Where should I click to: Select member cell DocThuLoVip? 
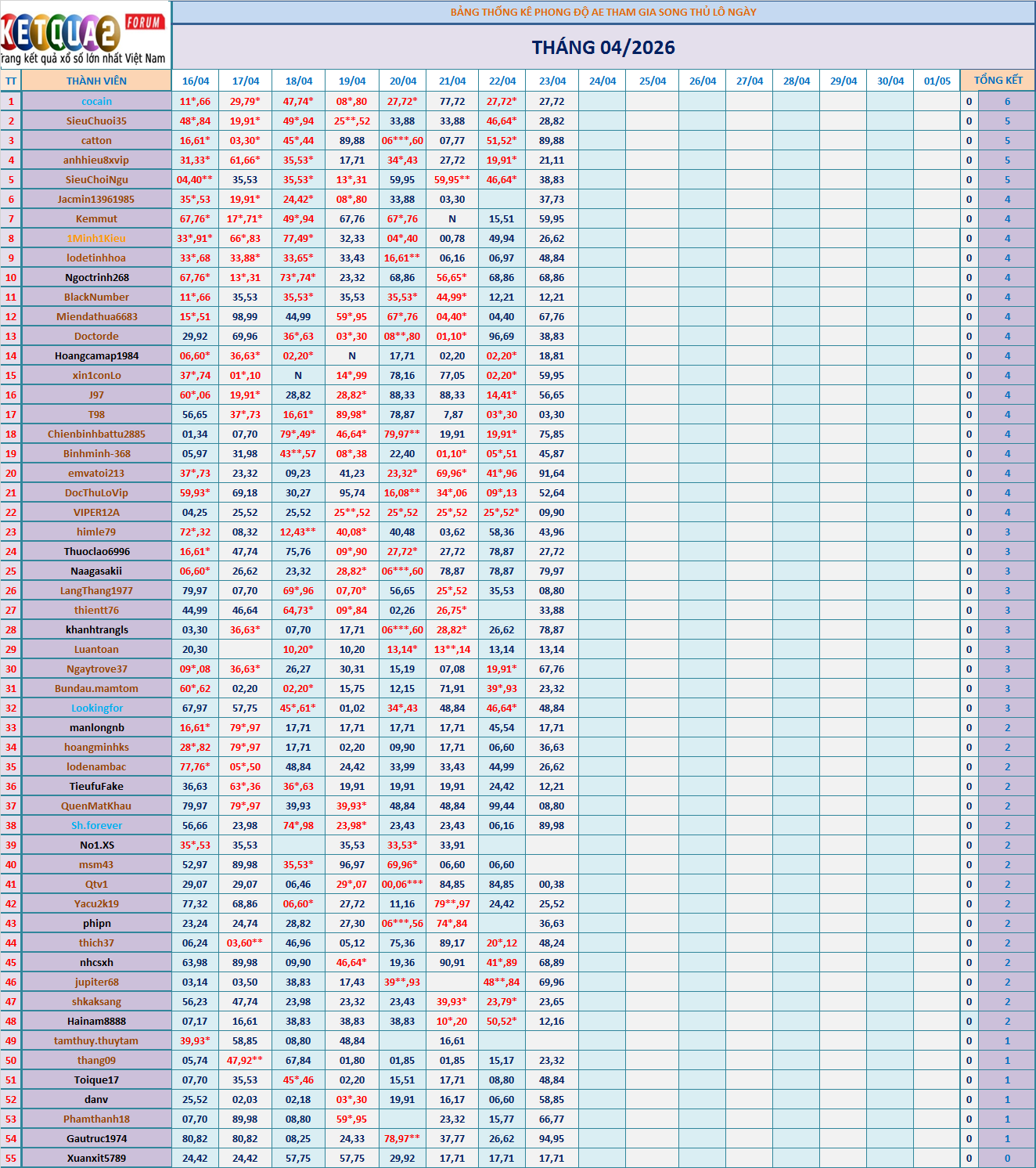pos(96,492)
